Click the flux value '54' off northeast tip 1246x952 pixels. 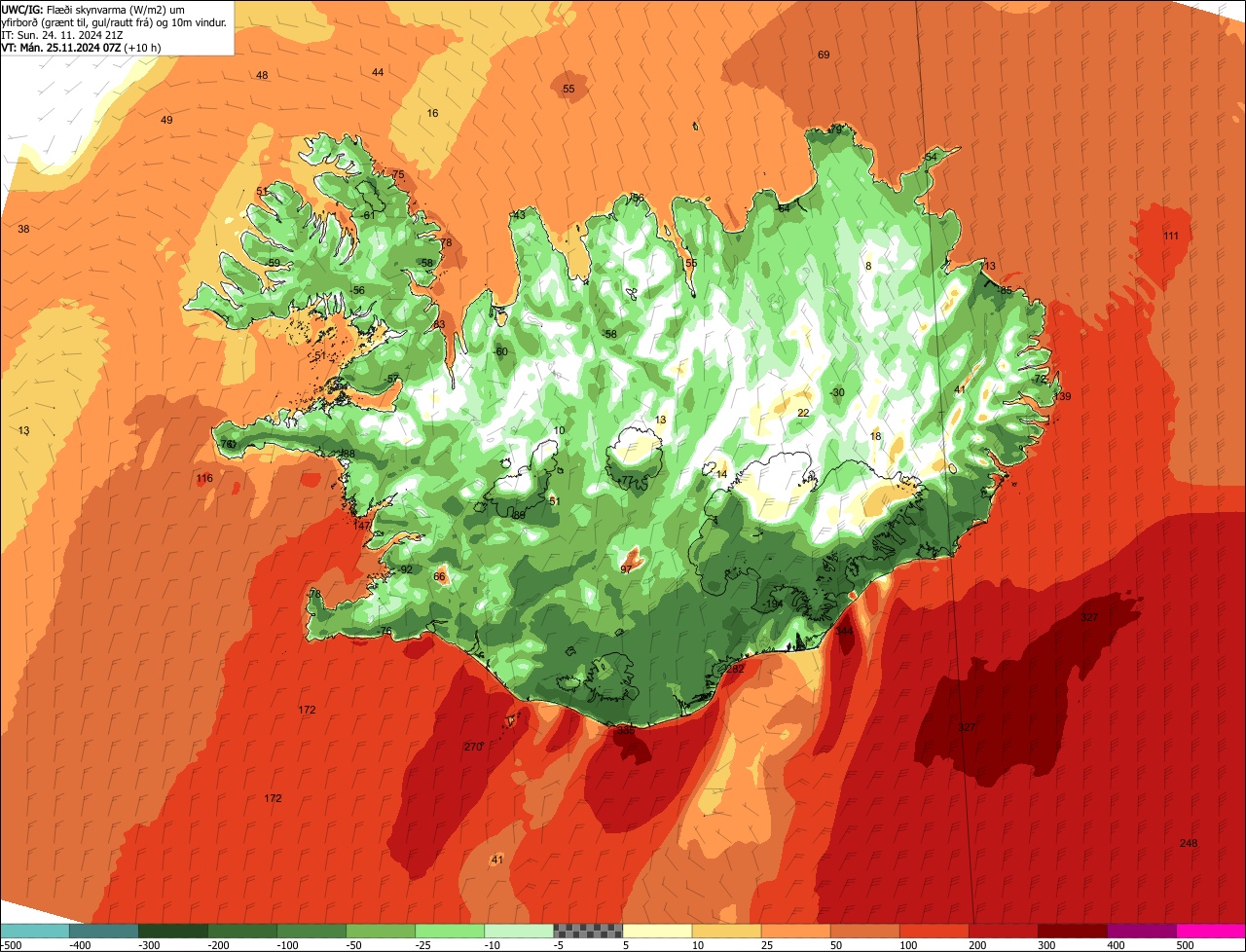(931, 158)
